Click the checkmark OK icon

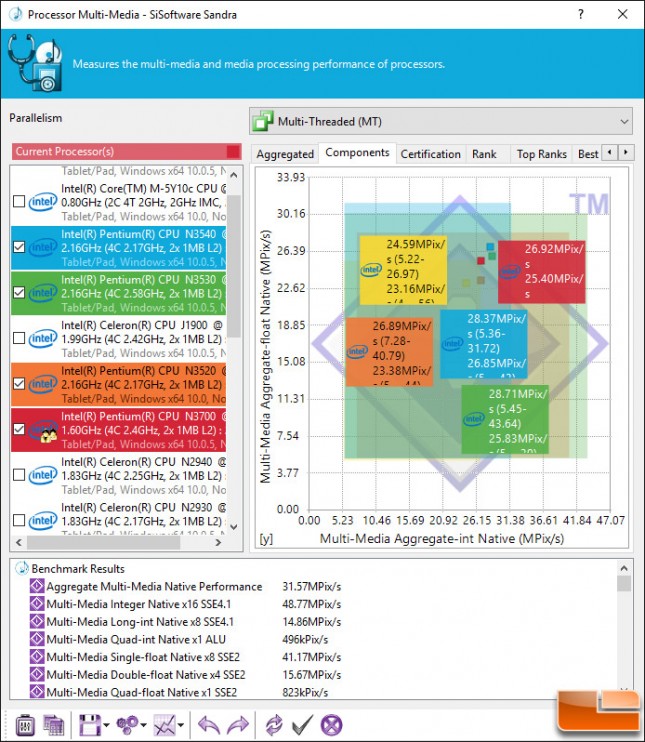coord(302,725)
